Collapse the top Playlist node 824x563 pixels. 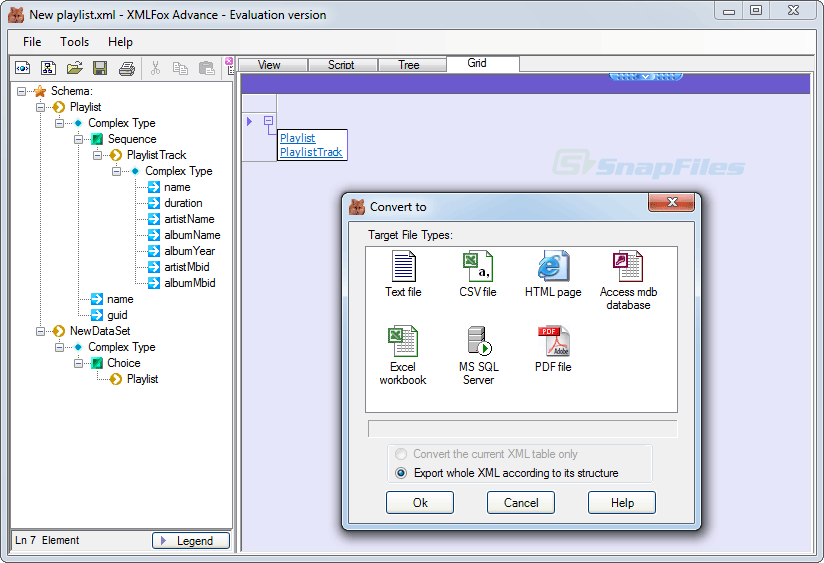pyautogui.click(x=40, y=107)
